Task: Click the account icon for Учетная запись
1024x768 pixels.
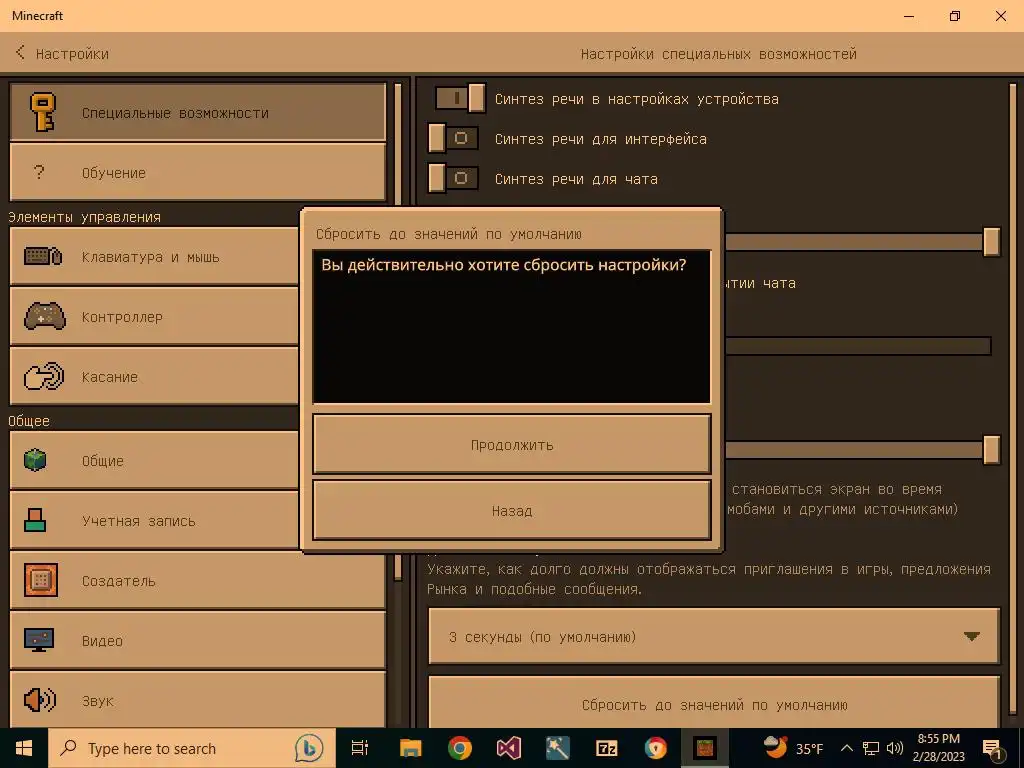Action: pos(35,520)
